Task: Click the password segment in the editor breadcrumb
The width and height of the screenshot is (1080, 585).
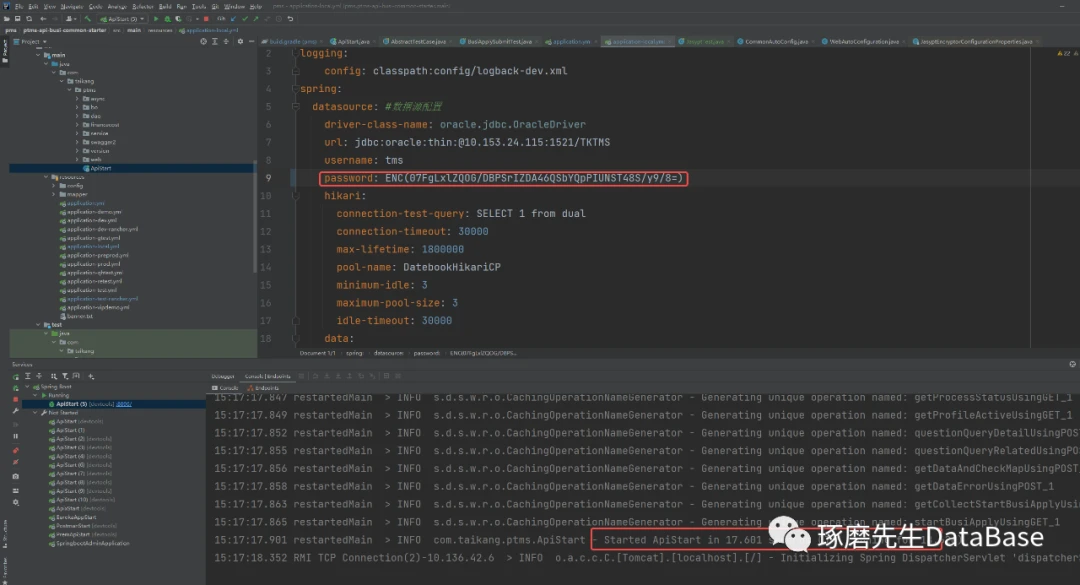Action: click(x=426, y=353)
